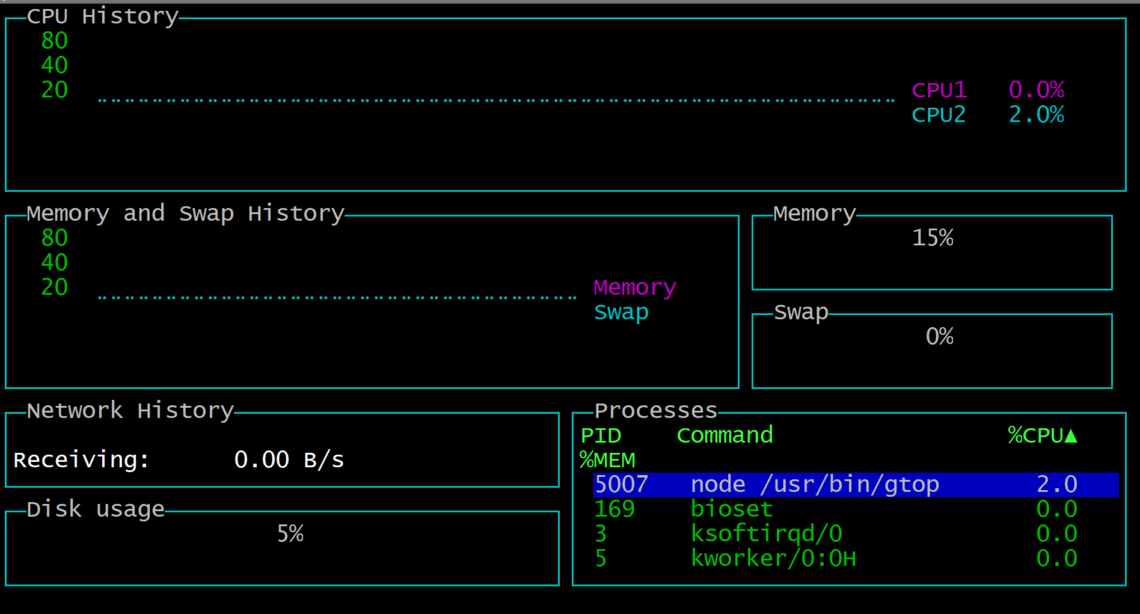
Task: Click PID 5007 in the process list
Action: click(621, 485)
